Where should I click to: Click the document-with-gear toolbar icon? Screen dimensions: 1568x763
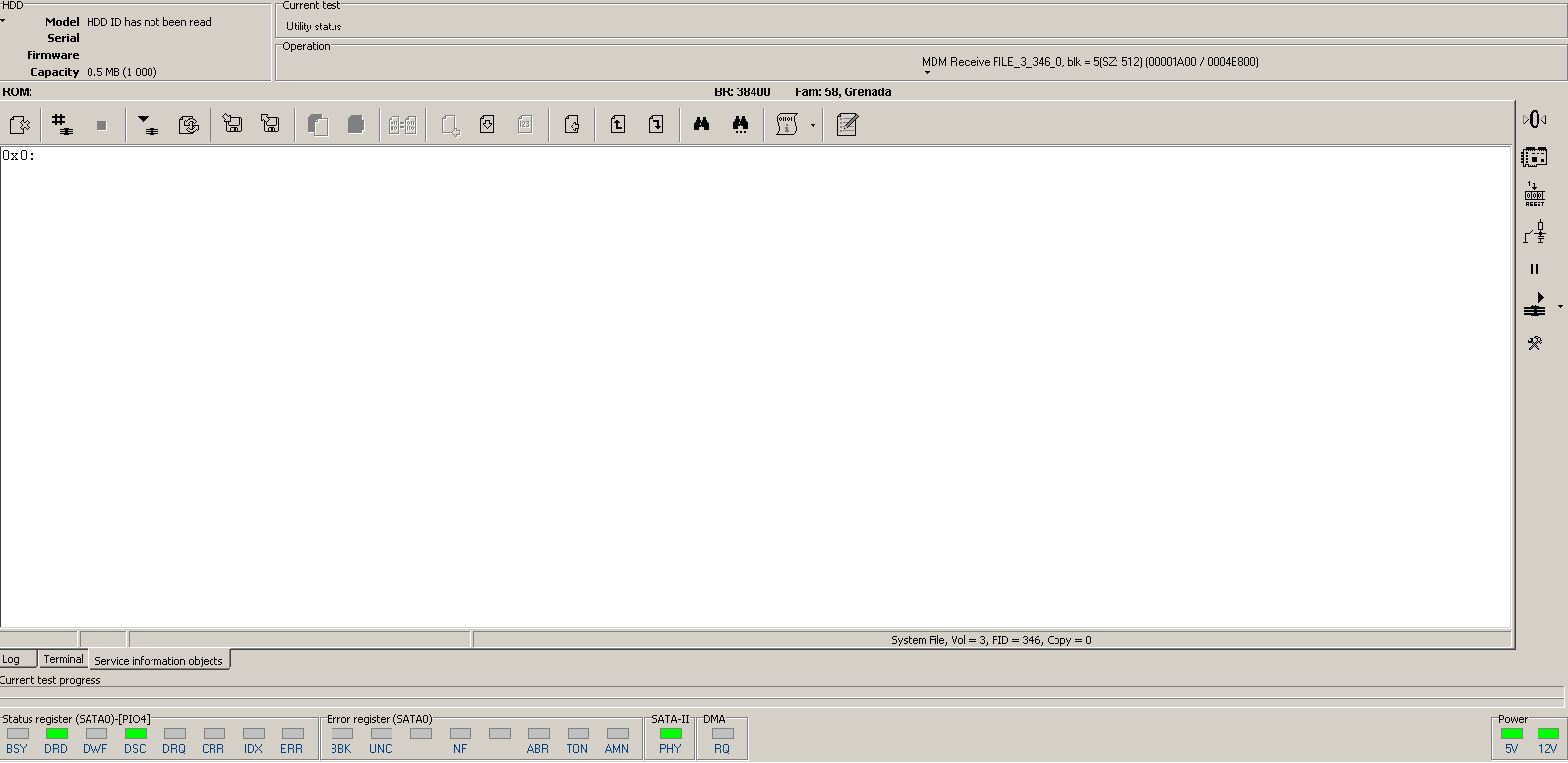(20, 125)
